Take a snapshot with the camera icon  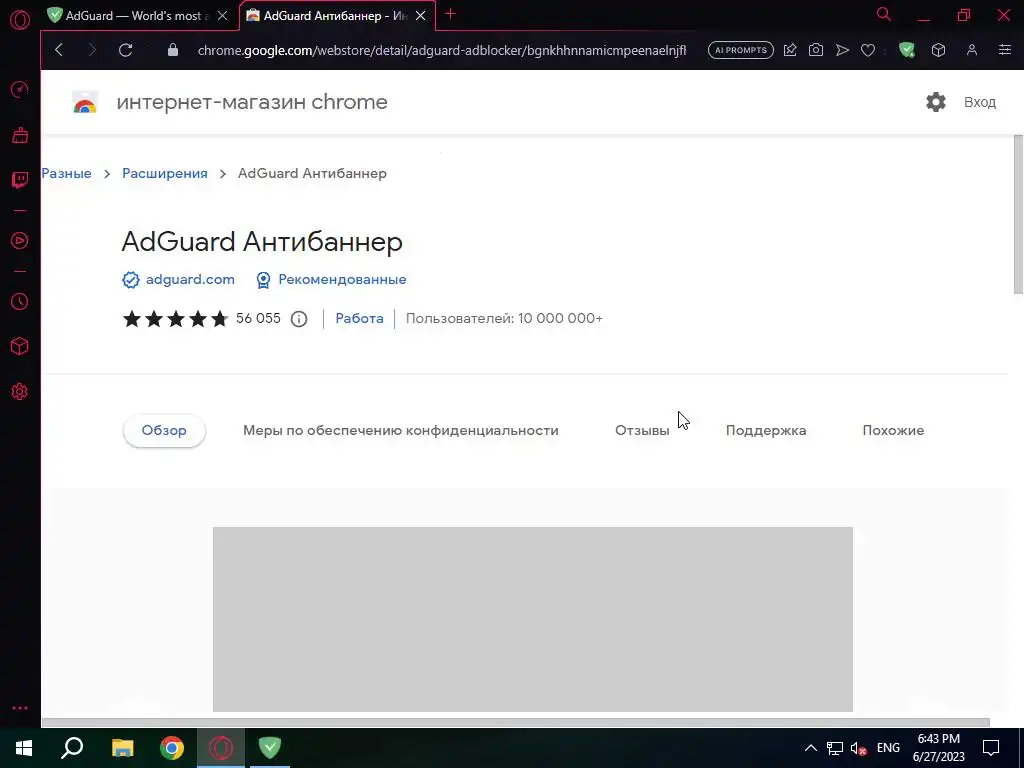816,50
